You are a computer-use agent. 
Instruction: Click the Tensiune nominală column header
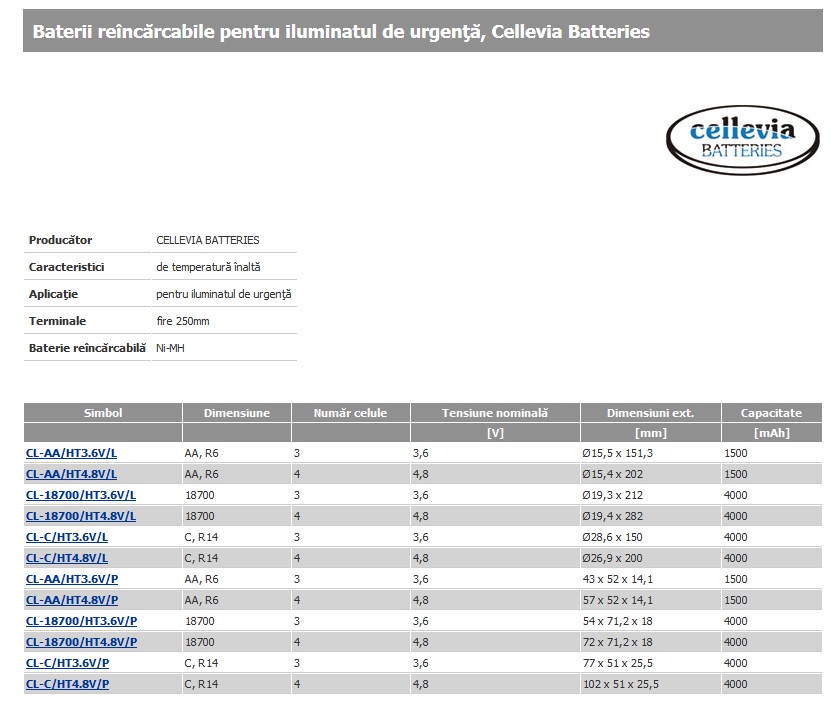point(494,413)
